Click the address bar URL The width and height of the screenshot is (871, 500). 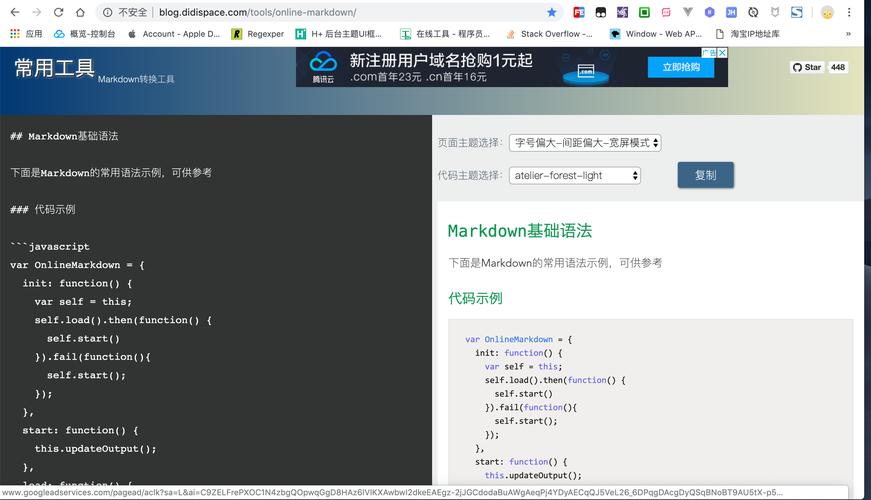(257, 12)
